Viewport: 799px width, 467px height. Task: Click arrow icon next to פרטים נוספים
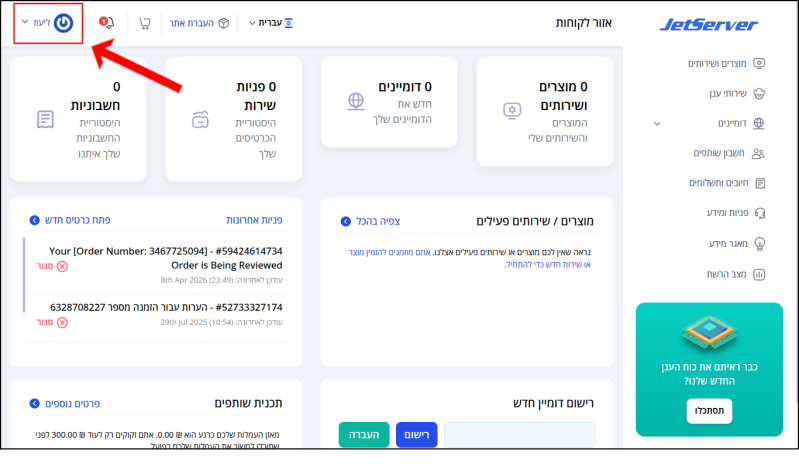[x=35, y=403]
